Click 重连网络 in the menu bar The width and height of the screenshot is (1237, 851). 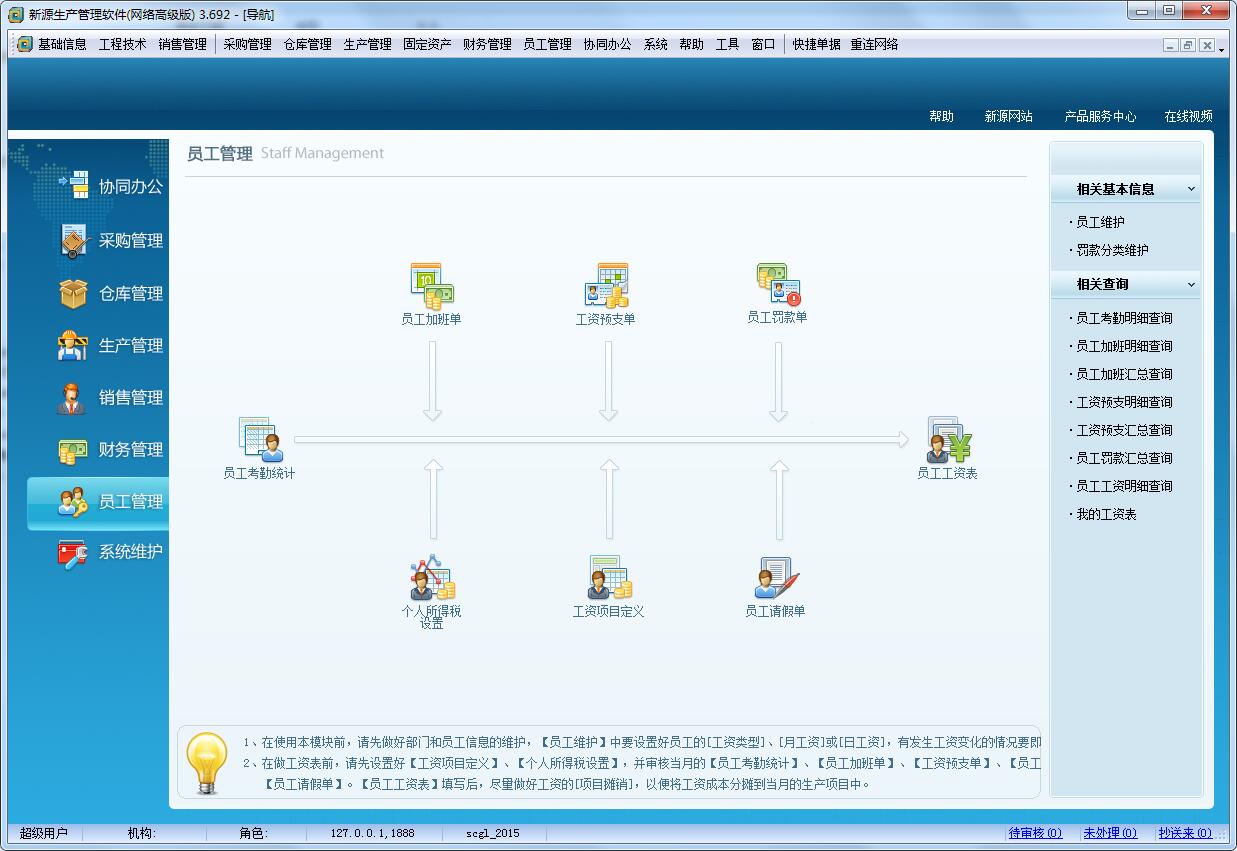click(x=874, y=44)
